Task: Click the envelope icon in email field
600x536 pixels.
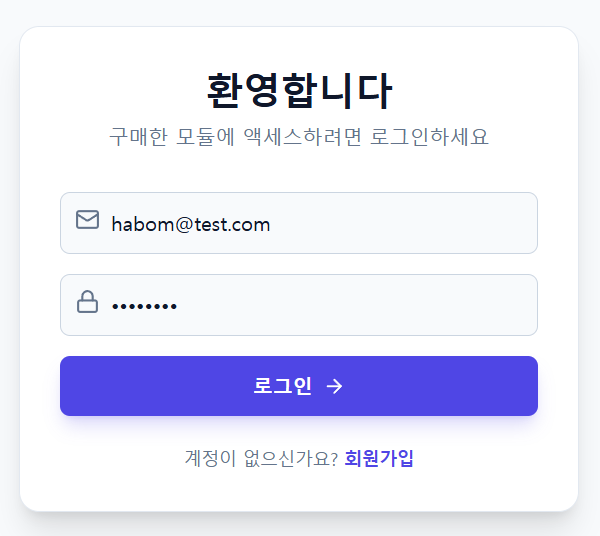Action: [87, 220]
